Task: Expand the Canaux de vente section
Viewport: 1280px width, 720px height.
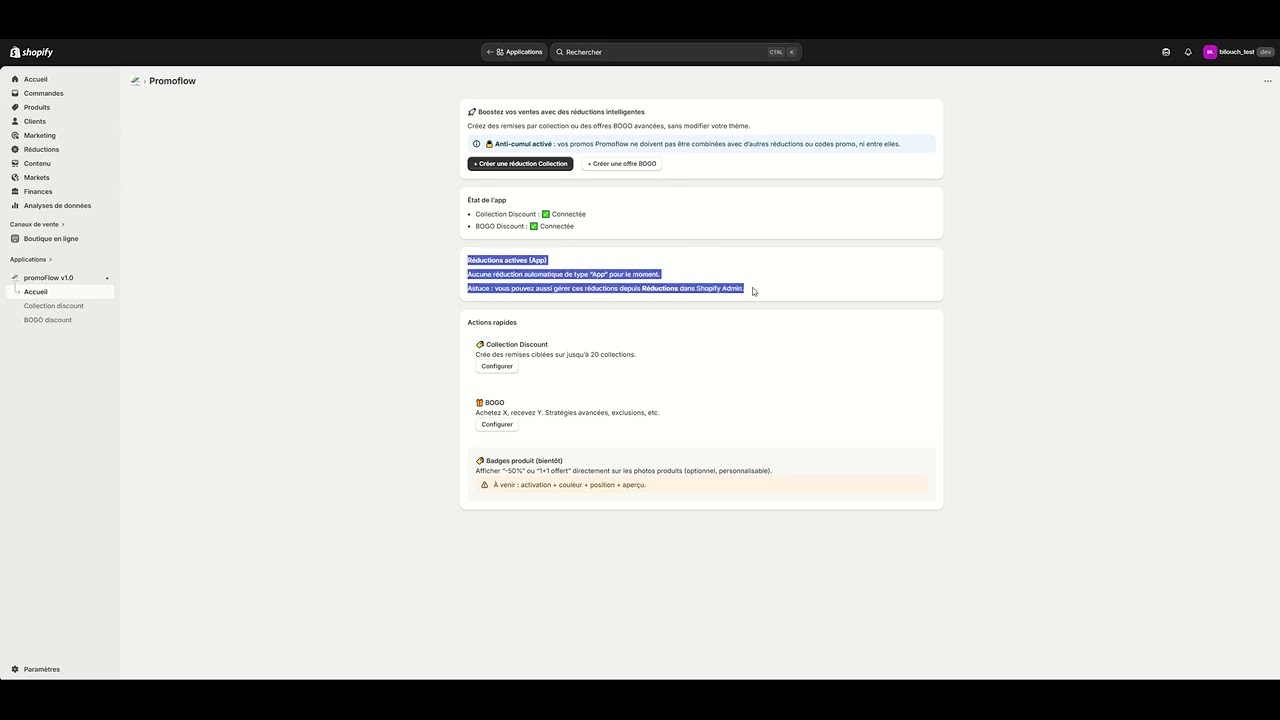Action: 37,224
